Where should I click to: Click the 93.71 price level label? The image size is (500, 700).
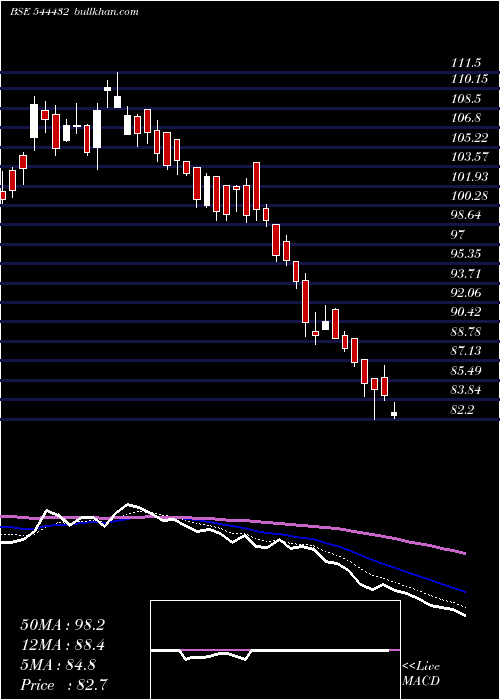pyautogui.click(x=467, y=273)
